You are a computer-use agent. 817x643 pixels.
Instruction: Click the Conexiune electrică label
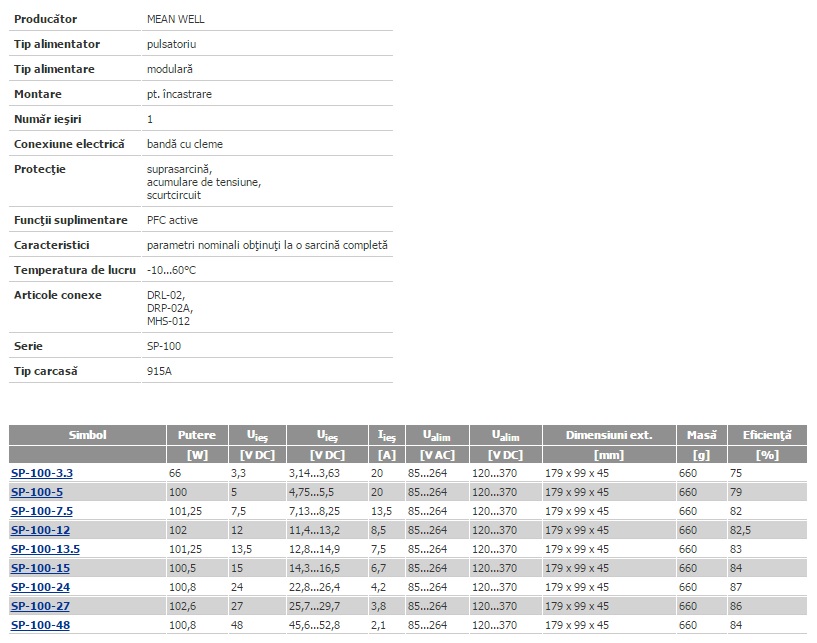tap(69, 144)
